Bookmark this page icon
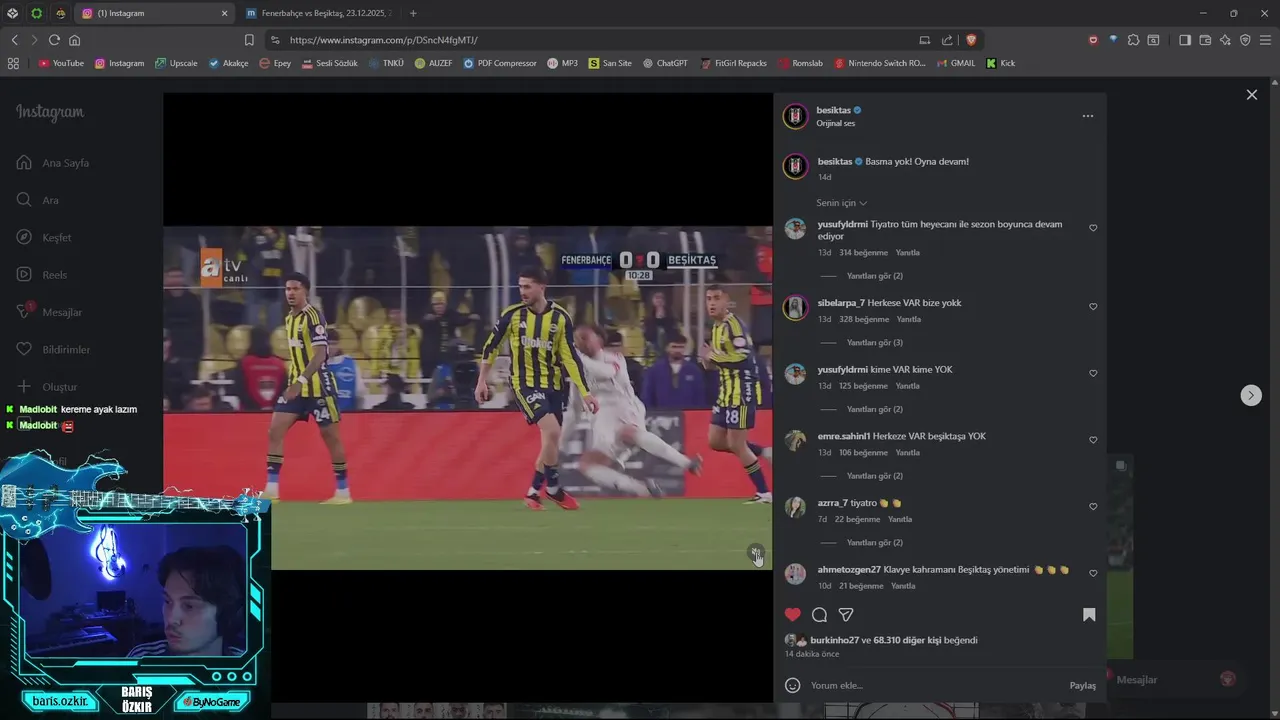The image size is (1280, 720). [x=249, y=40]
